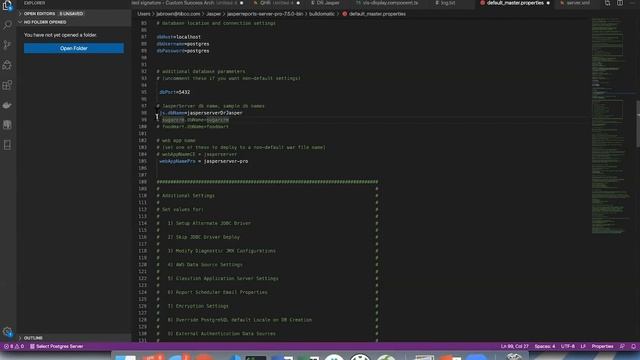Image resolution: width=640 pixels, height=360 pixels.
Task: Switch to the vis-display.component.ts tab
Action: point(390,3)
